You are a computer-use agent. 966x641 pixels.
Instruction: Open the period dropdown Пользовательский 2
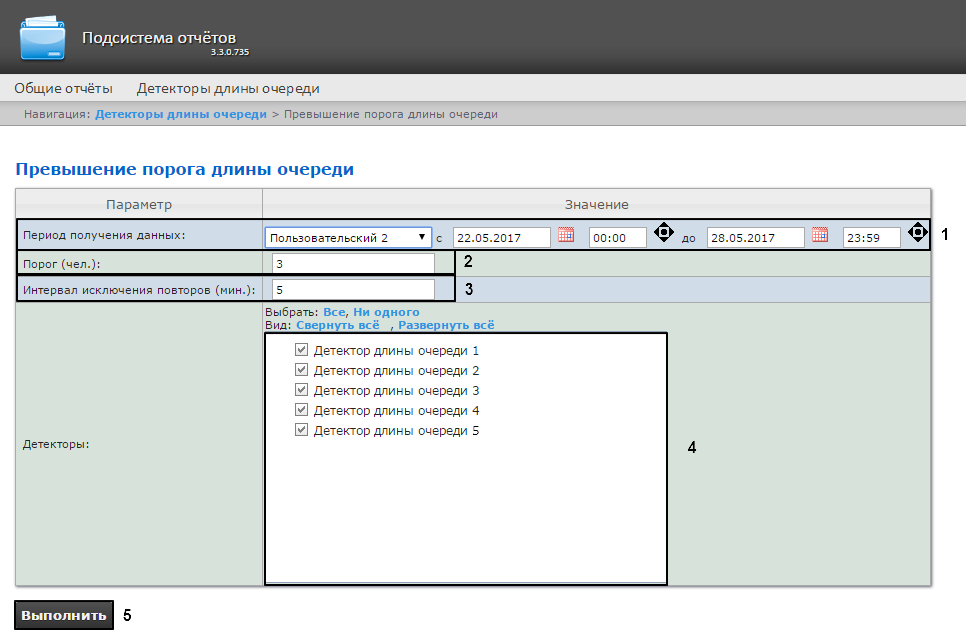348,238
